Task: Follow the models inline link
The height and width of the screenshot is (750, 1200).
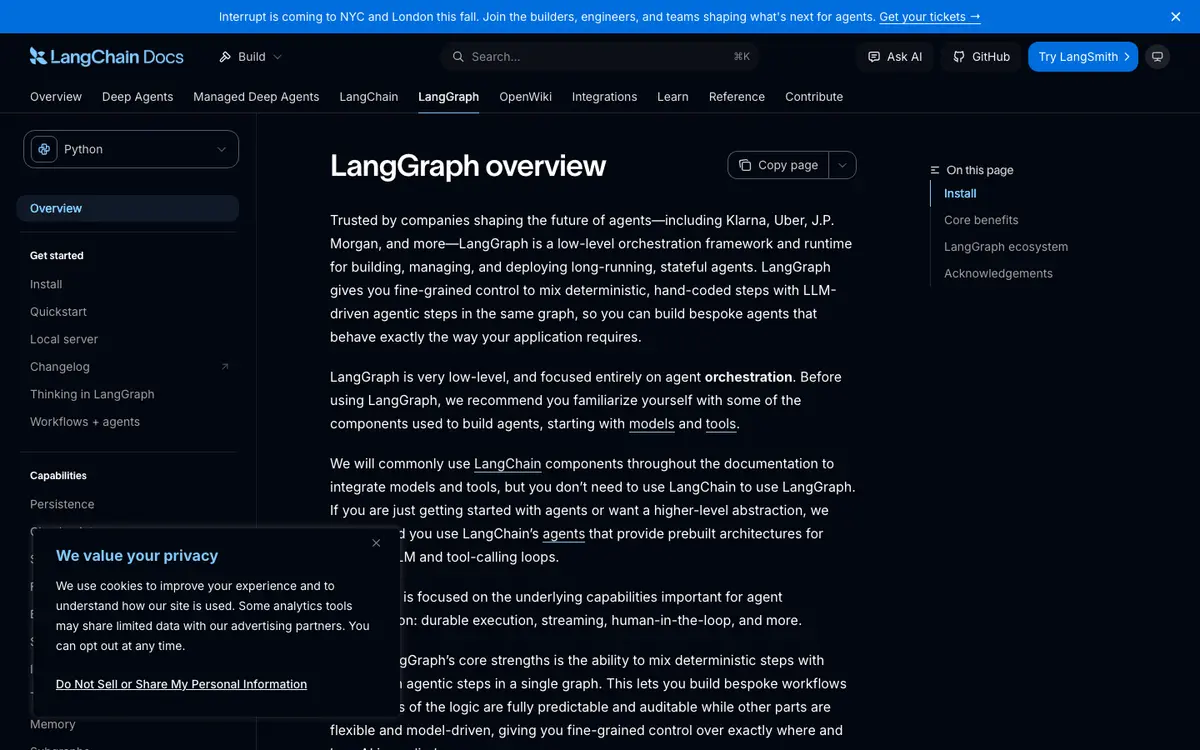Action: click(652, 424)
